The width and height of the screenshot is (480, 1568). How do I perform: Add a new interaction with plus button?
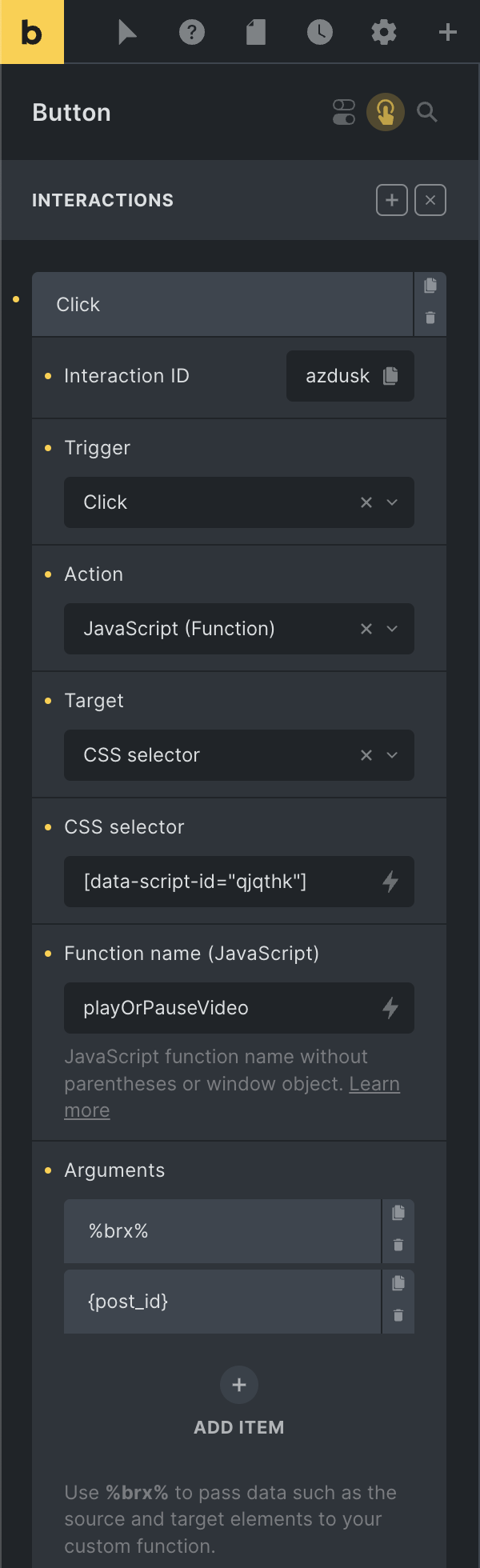(392, 200)
